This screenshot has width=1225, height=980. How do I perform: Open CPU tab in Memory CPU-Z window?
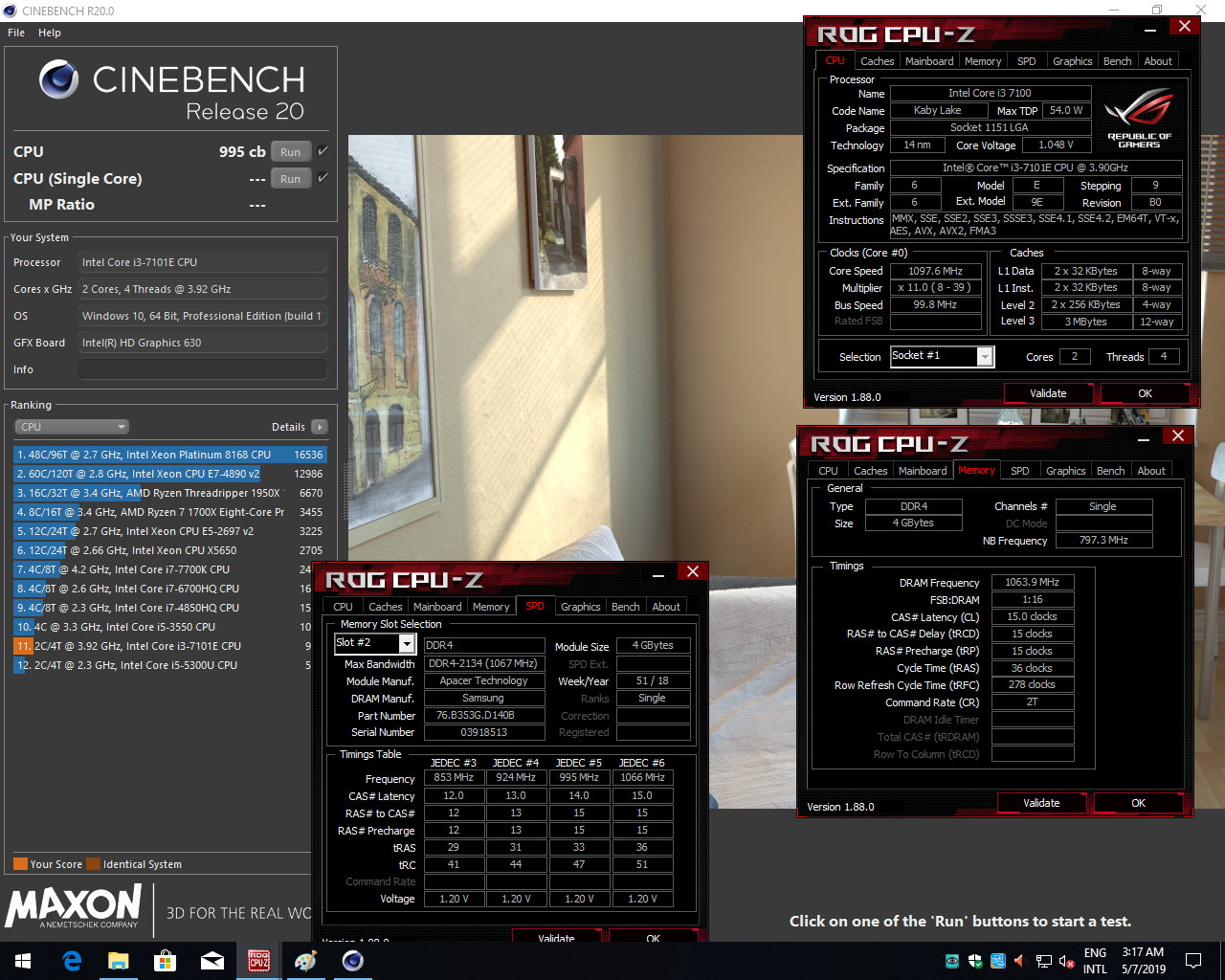point(829,471)
